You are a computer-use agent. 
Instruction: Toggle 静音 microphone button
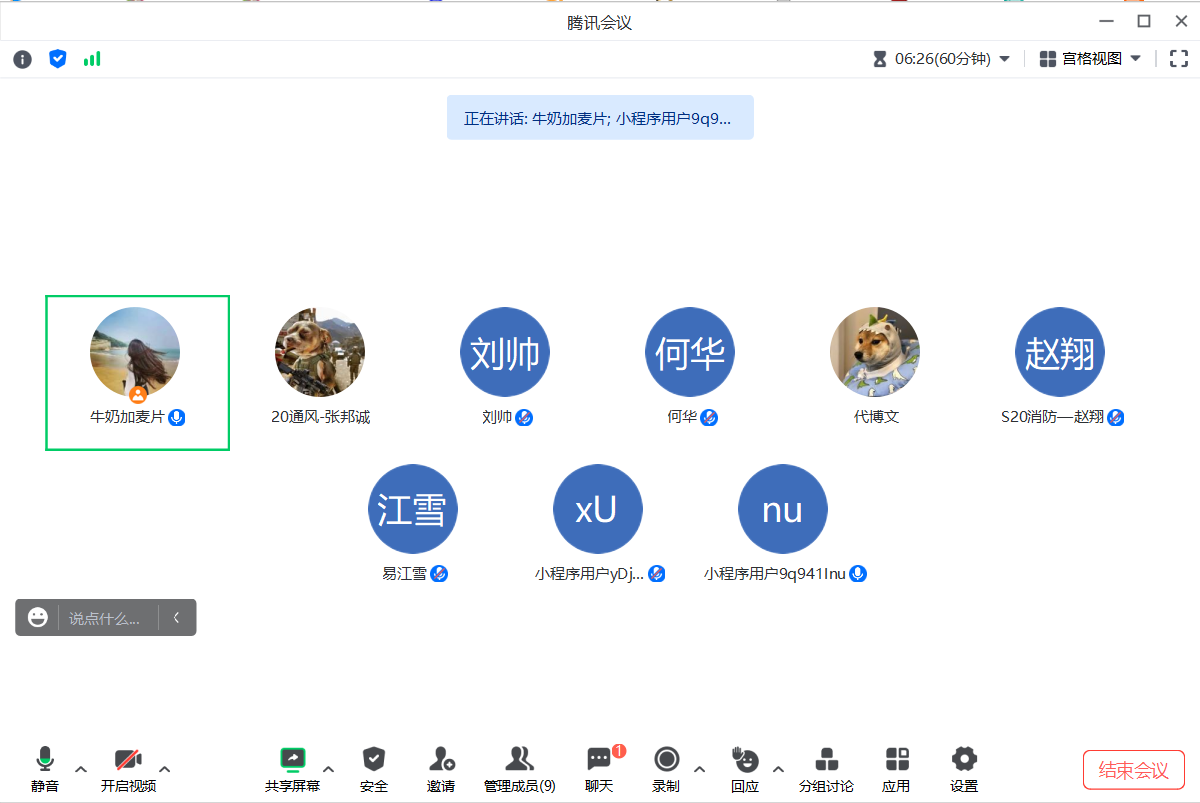tap(44, 769)
